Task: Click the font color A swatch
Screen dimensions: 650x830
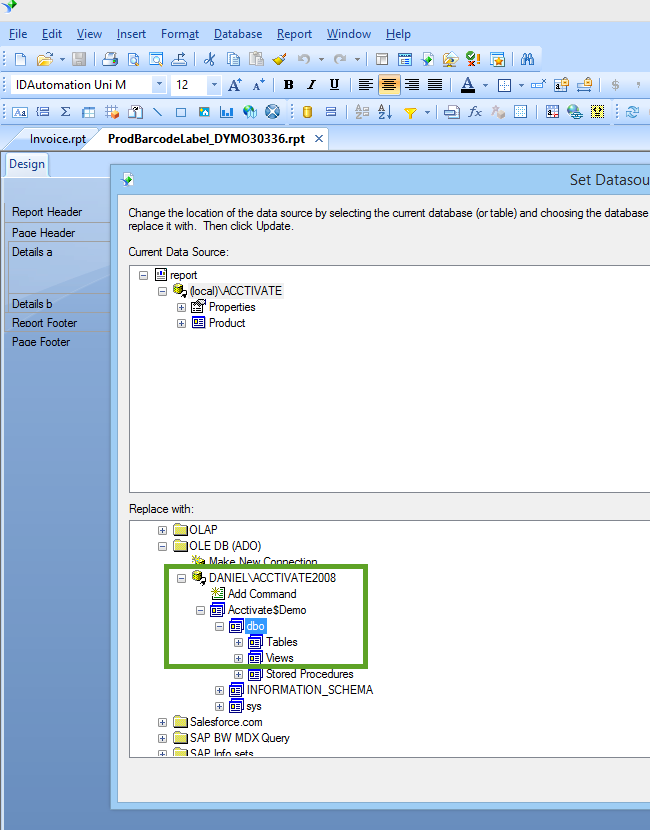Action: point(467,85)
